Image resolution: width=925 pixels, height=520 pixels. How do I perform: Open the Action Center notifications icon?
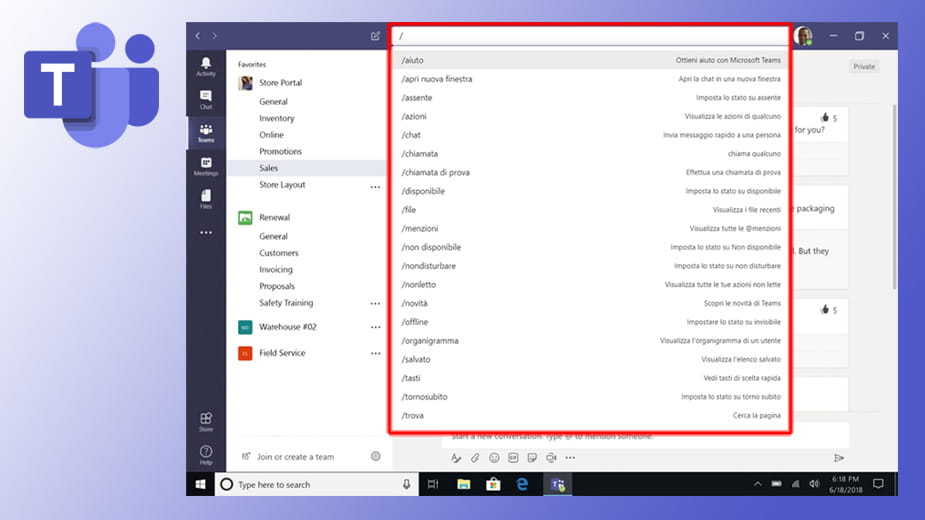pos(878,484)
